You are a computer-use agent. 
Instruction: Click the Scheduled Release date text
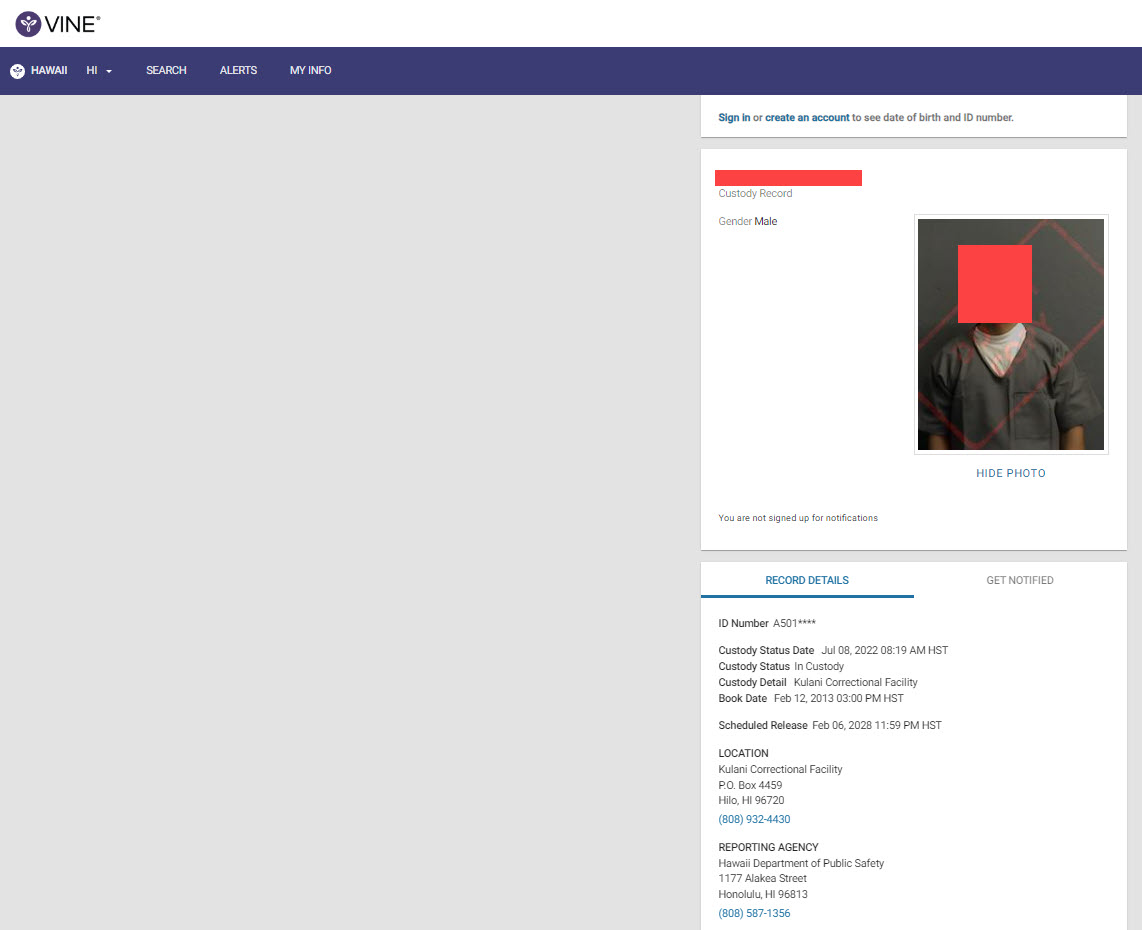pyautogui.click(x=876, y=726)
